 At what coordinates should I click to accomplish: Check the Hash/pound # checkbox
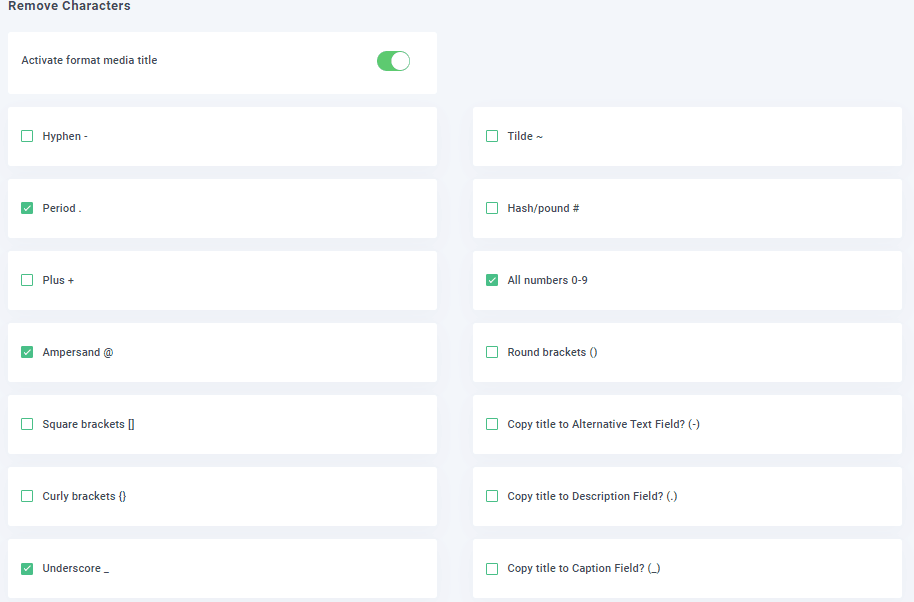coord(492,208)
